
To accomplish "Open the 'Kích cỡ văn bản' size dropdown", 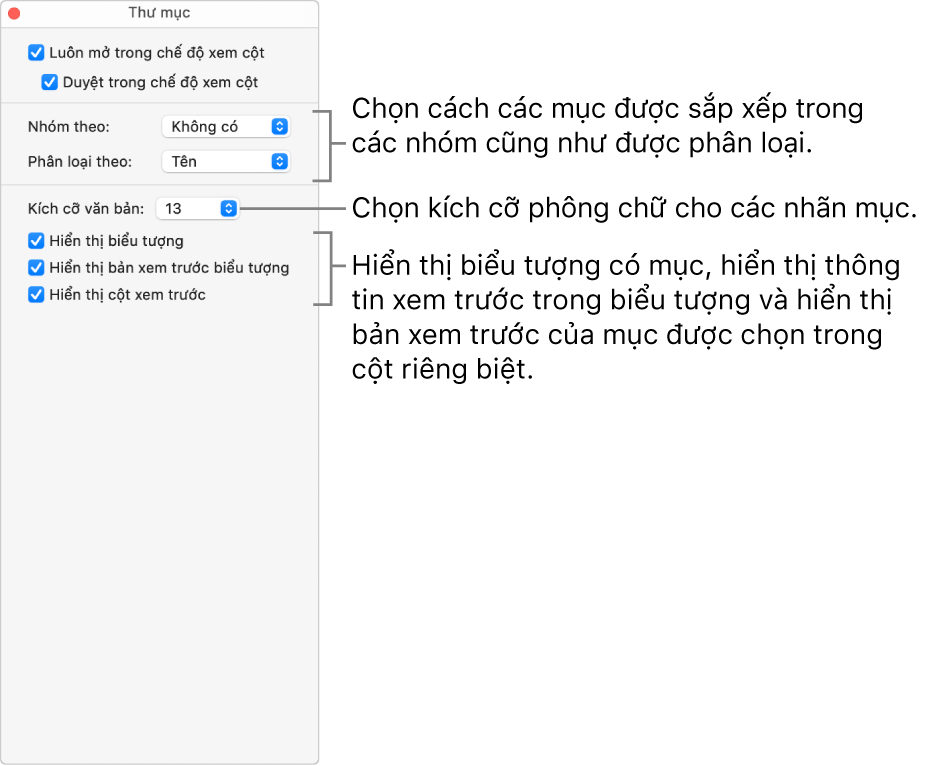I will pyautogui.click(x=197, y=209).
